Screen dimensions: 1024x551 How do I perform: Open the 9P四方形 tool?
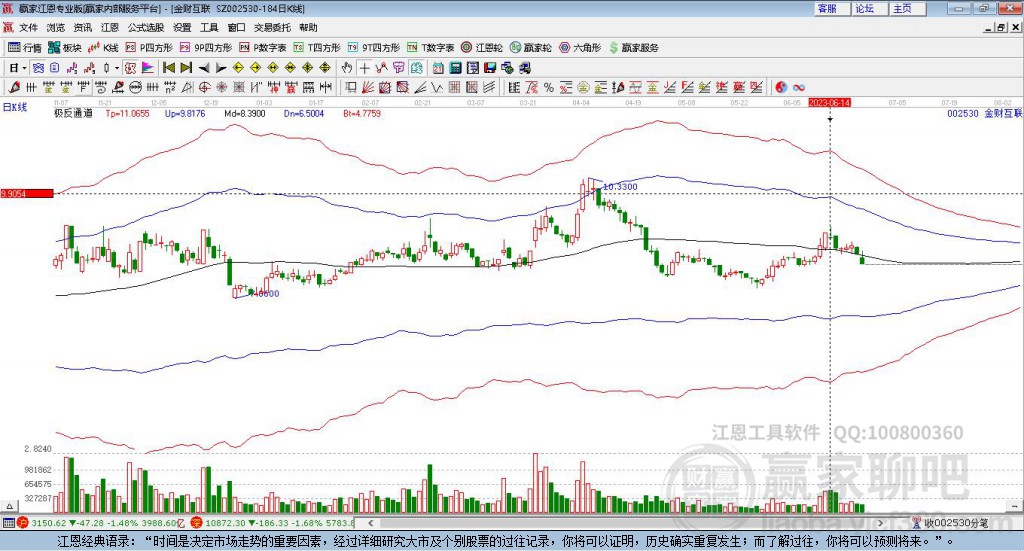pyautogui.click(x=206, y=48)
